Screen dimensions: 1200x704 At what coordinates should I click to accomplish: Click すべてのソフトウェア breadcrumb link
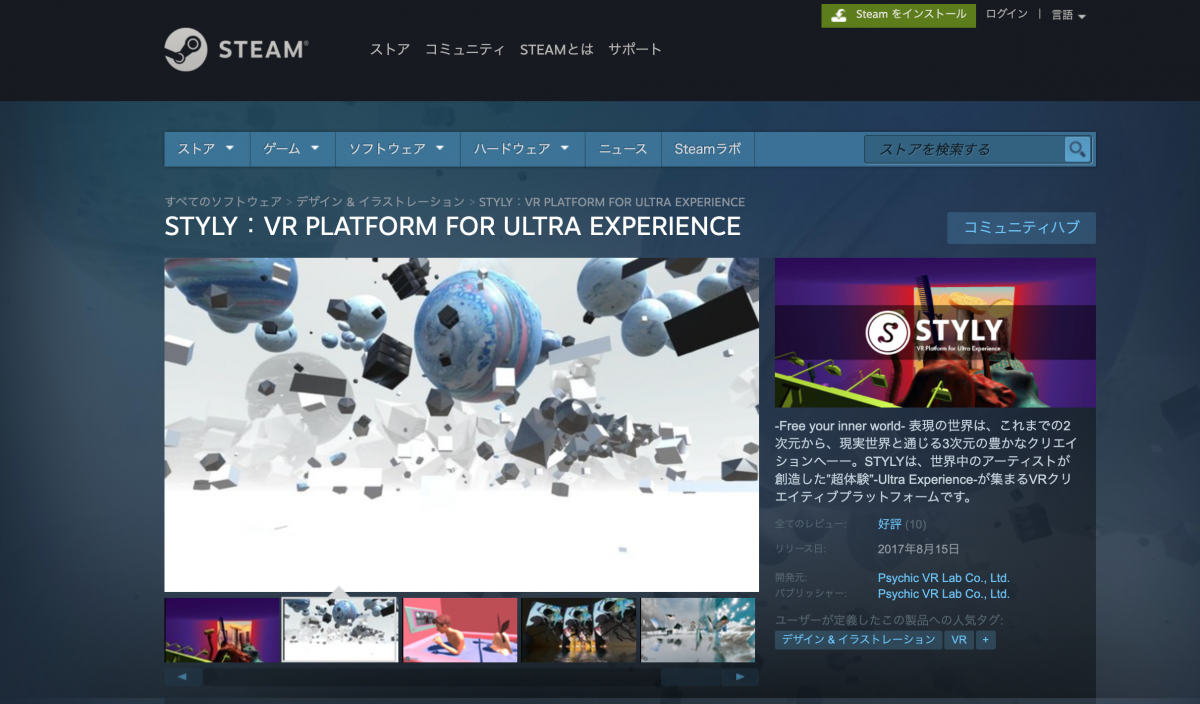(223, 202)
